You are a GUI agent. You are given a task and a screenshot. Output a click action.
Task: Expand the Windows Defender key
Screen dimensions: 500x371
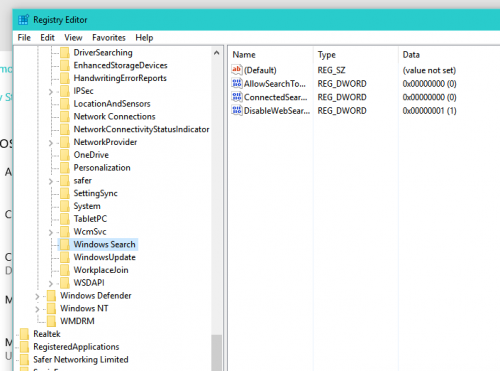(x=37, y=296)
